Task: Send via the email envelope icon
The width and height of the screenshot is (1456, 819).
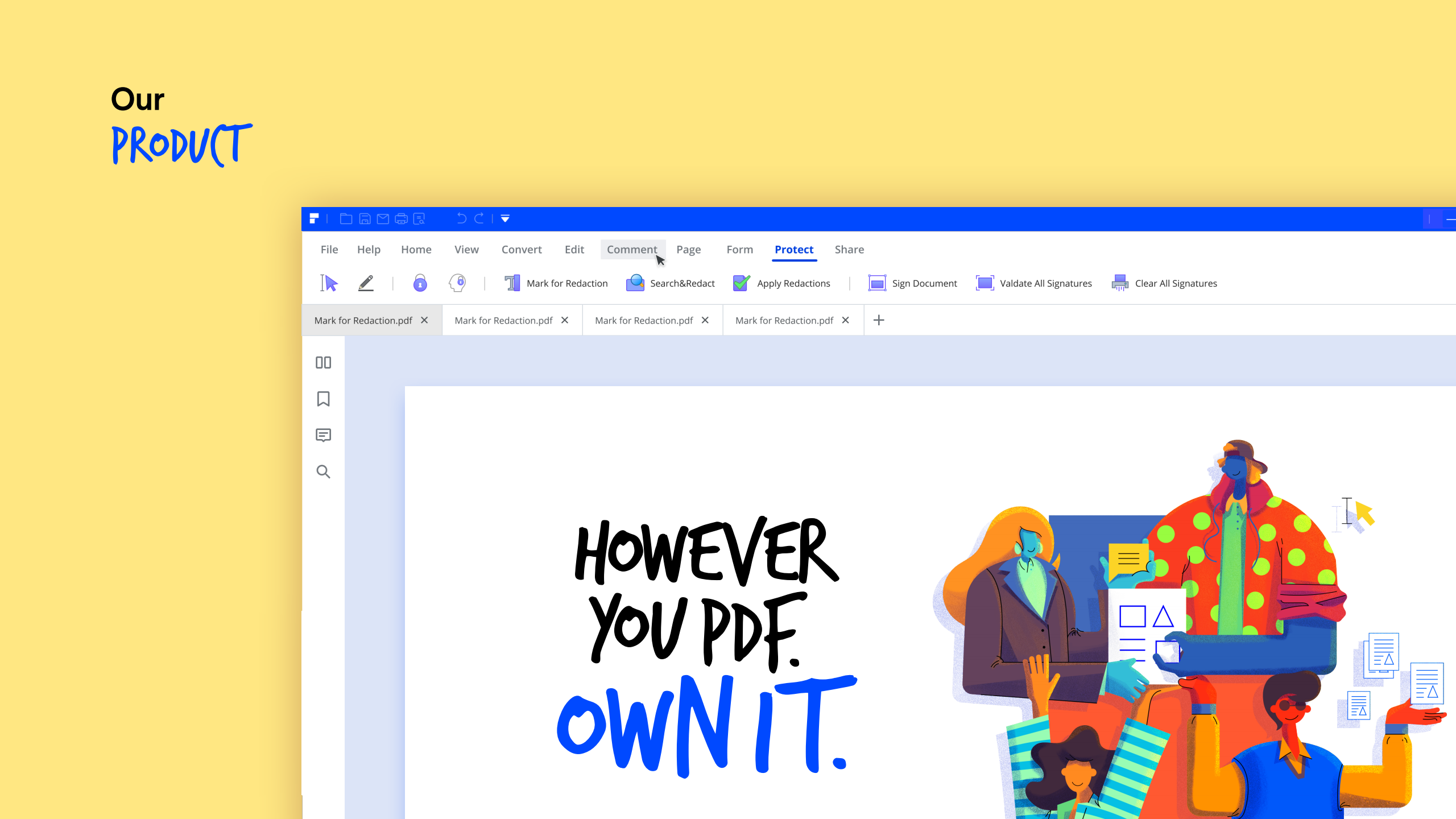Action: click(x=383, y=218)
